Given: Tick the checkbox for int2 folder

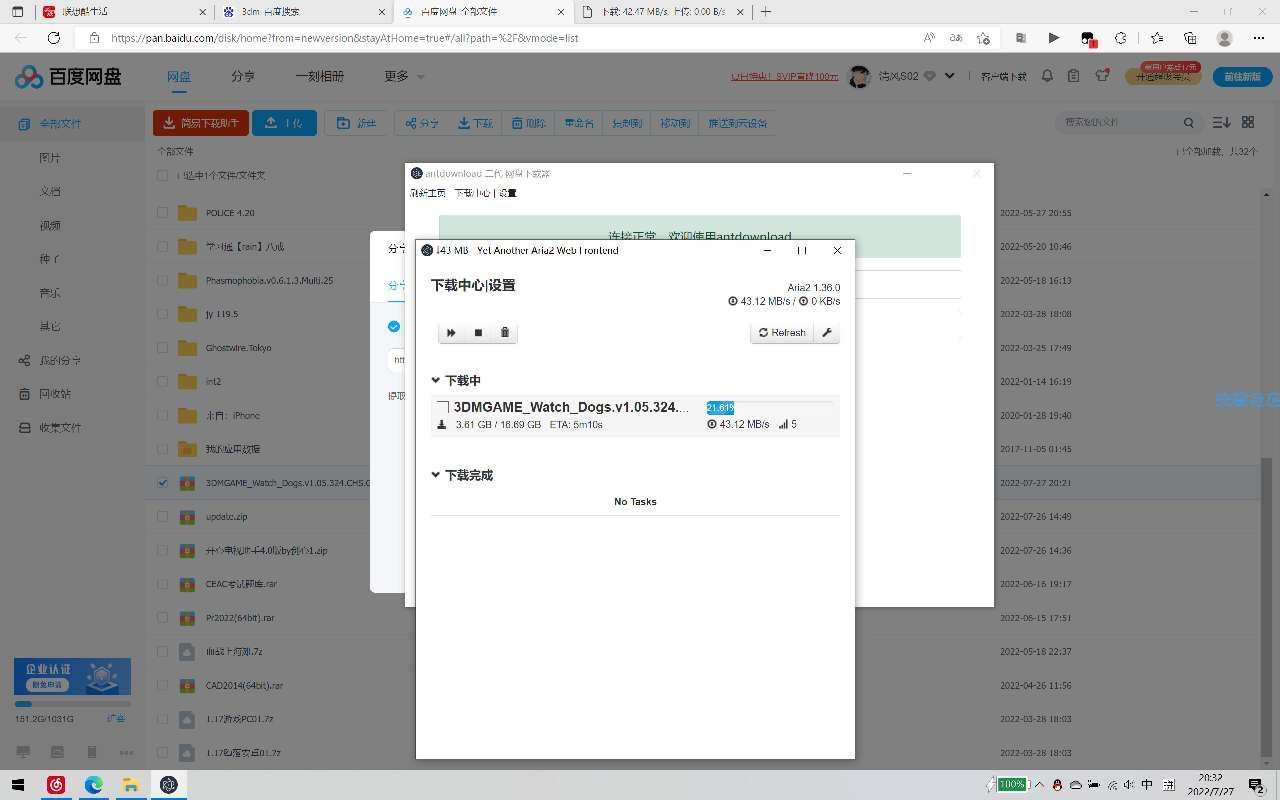Looking at the screenshot, I should 163,381.
